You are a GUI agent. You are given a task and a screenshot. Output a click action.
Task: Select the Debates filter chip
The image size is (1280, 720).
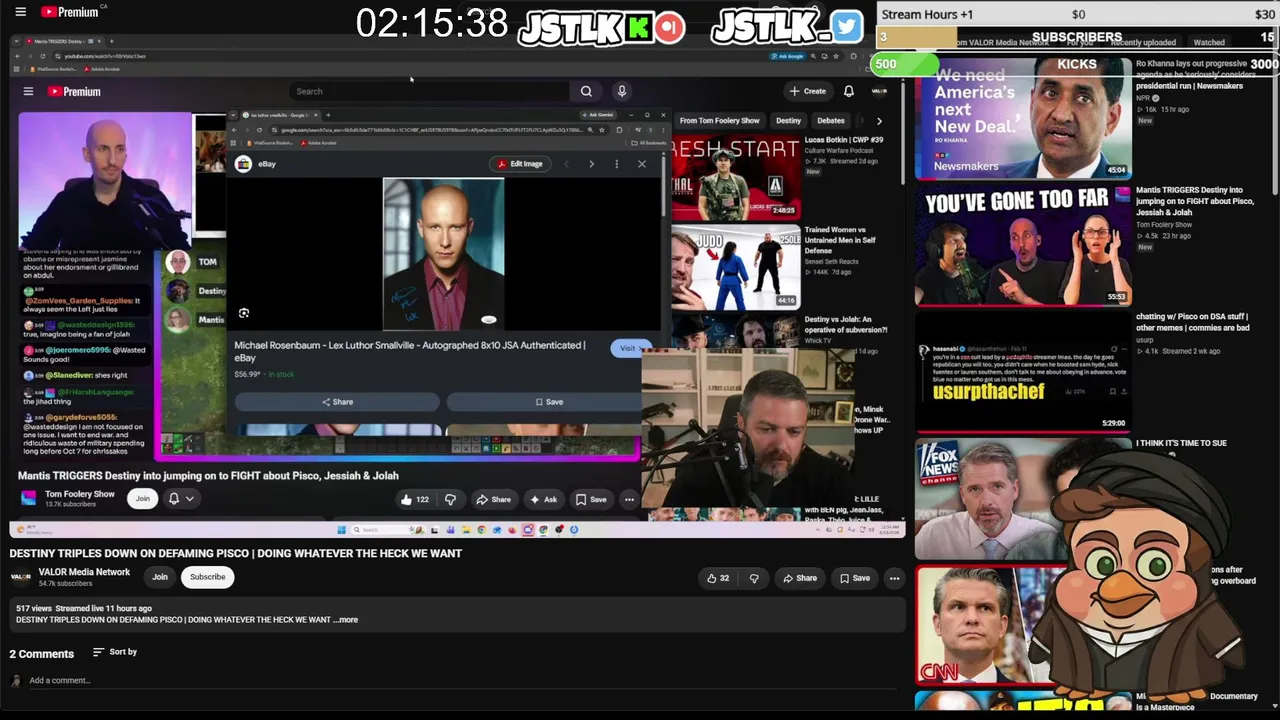pyautogui.click(x=831, y=121)
